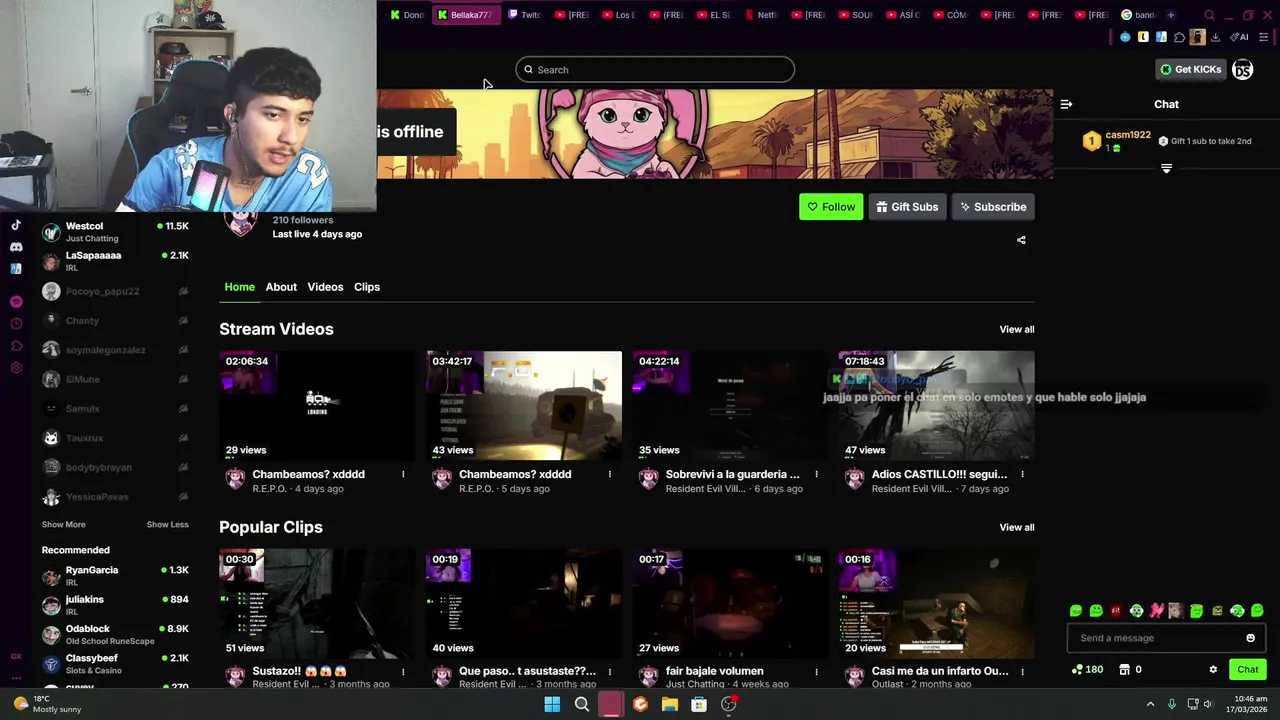This screenshot has height=720, width=1280.
Task: Open the emoji picker in message box
Action: coord(1250,638)
